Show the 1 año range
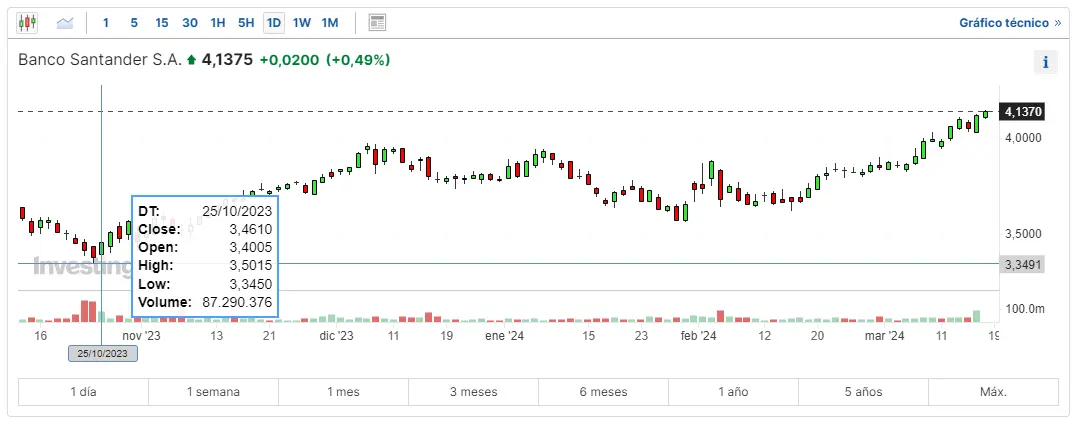Screen dimensions: 1084x426 [733, 392]
